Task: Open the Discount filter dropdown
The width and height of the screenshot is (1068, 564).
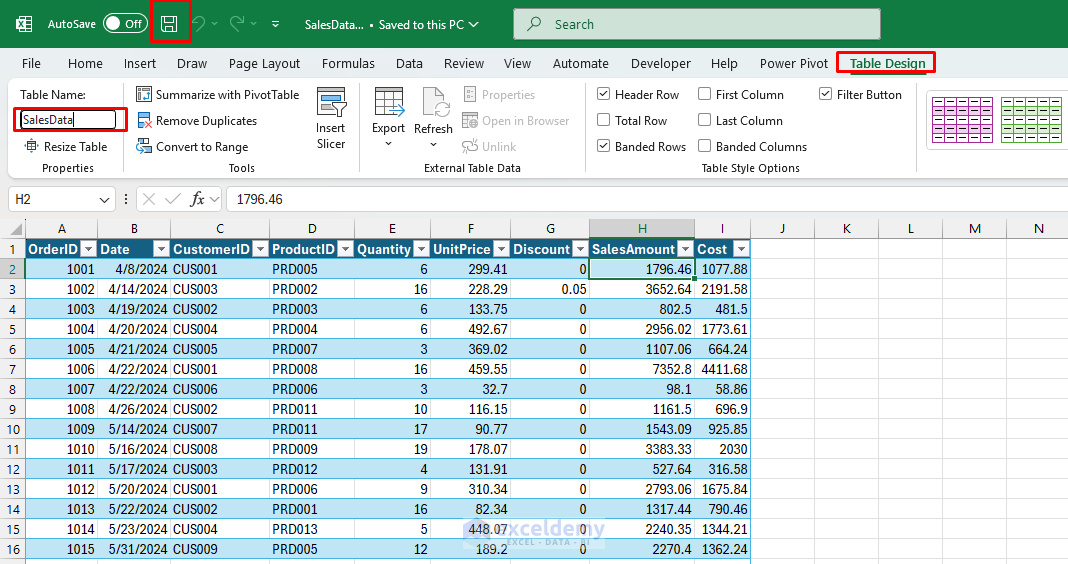Action: click(x=580, y=249)
